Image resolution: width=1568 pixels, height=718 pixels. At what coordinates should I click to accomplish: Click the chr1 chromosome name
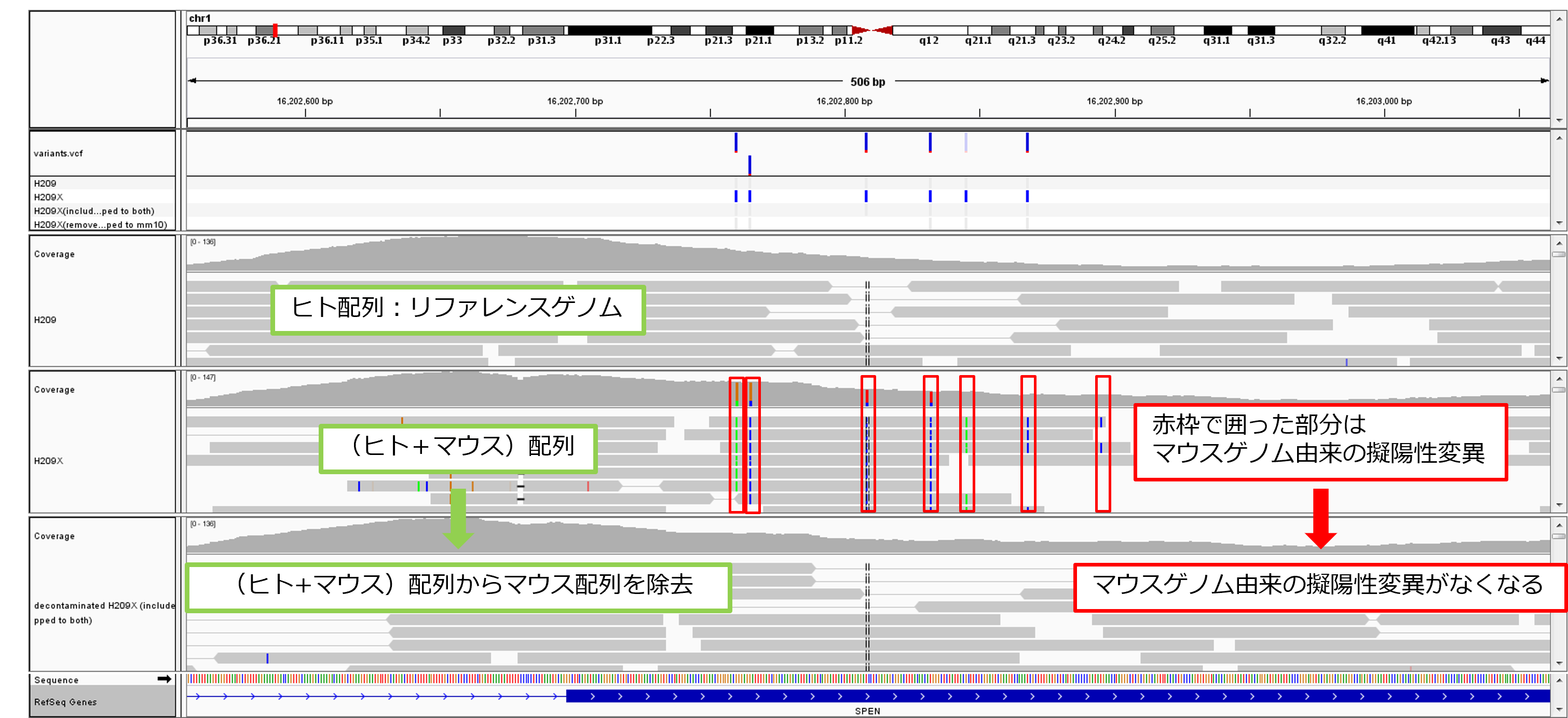pyautogui.click(x=199, y=18)
